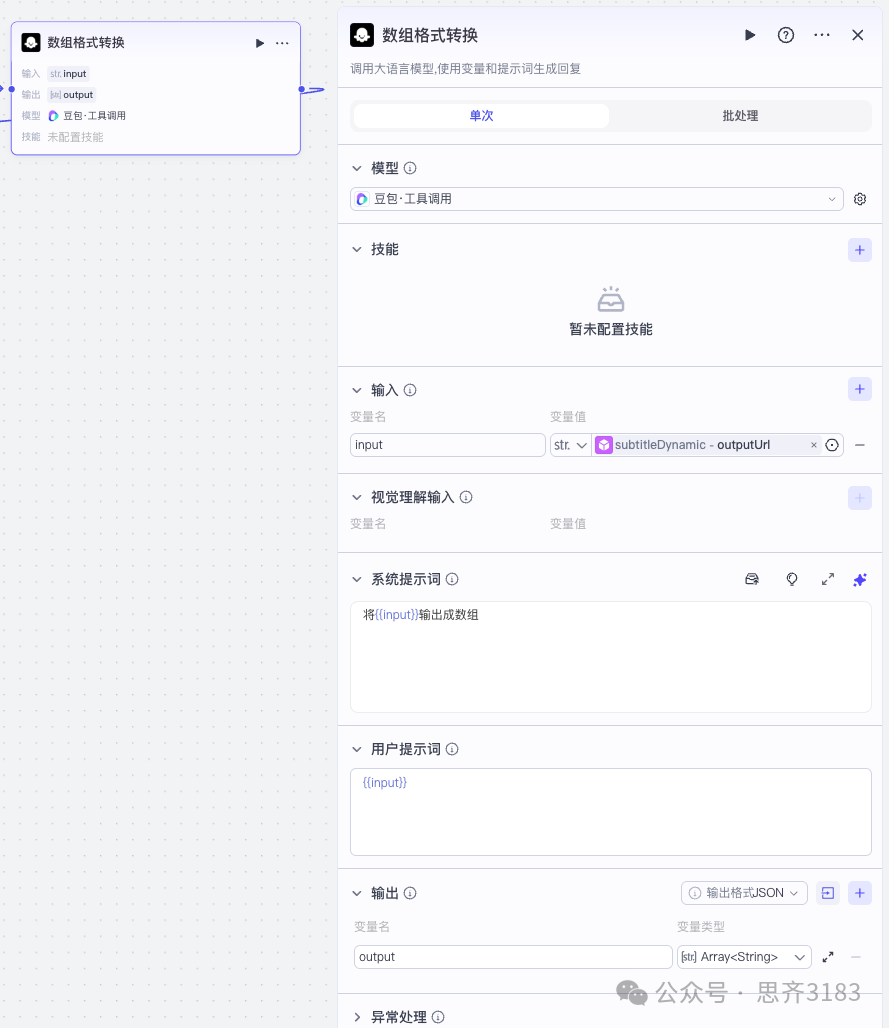The image size is (889, 1028).
Task: Open the str. type dropdown for input
Action: [x=570, y=445]
